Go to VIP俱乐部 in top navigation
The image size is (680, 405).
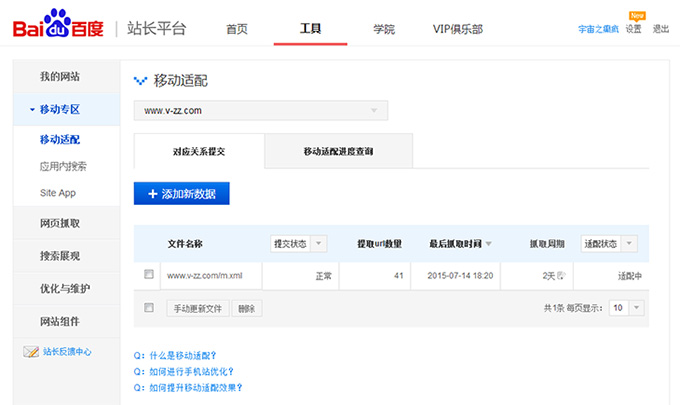pos(458,29)
